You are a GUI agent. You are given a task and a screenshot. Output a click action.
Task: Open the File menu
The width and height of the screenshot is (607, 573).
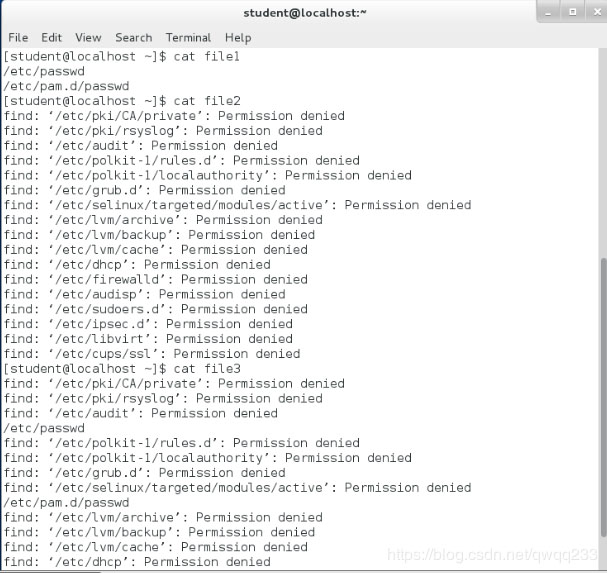coord(18,37)
